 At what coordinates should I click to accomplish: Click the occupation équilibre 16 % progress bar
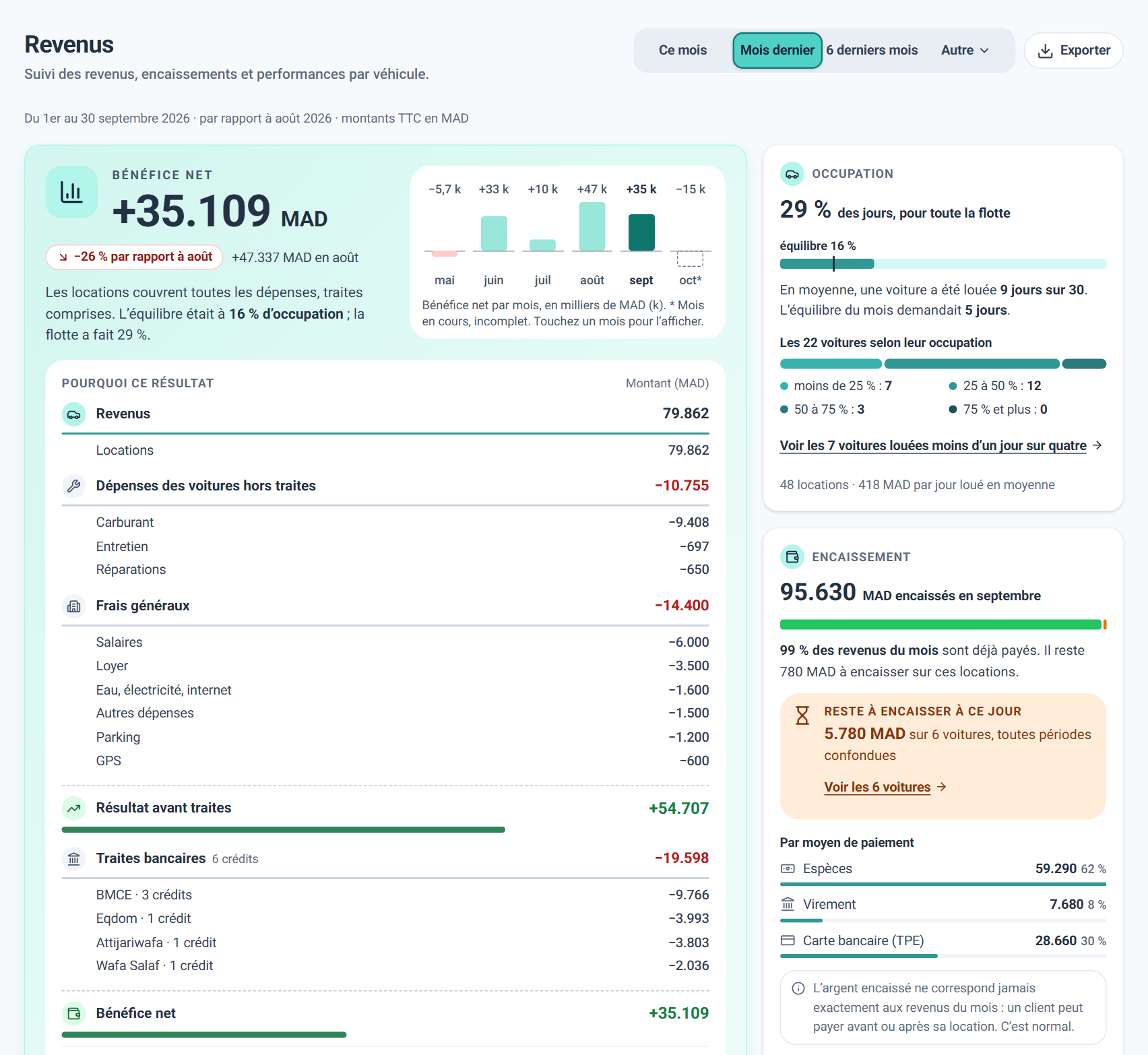[x=943, y=264]
